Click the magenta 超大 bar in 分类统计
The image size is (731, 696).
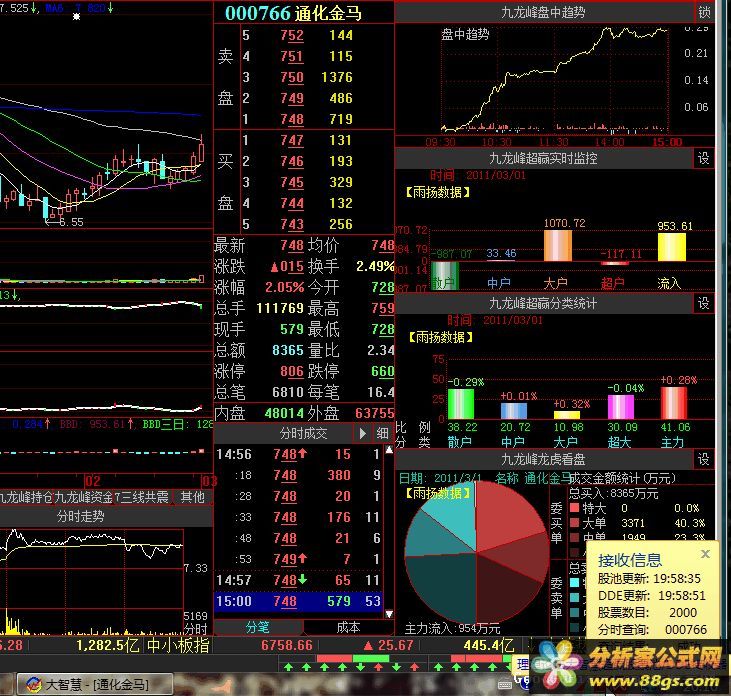[621, 407]
